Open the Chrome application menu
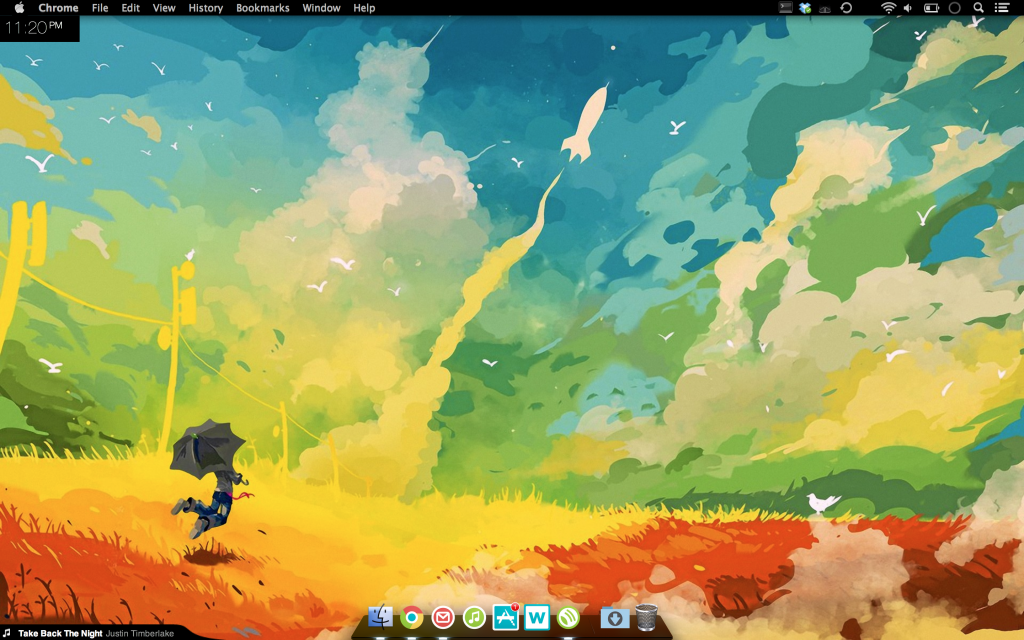The image size is (1024, 640). (x=58, y=8)
